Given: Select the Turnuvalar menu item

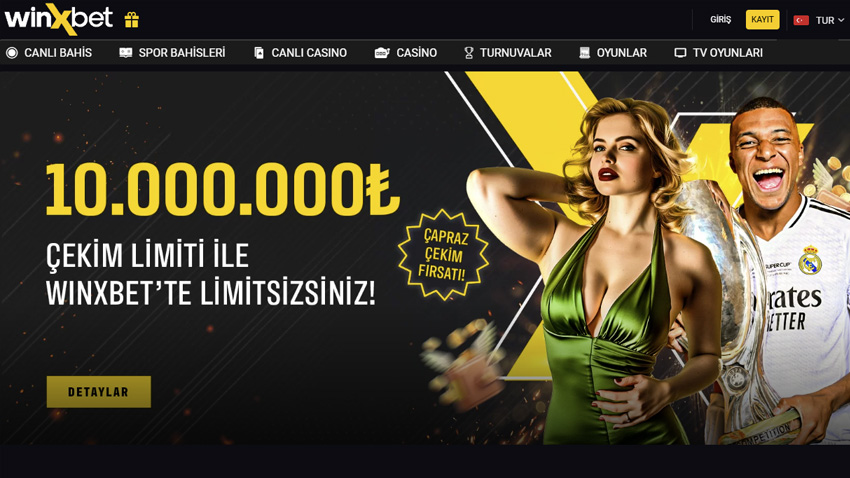Looking at the screenshot, I should tap(508, 53).
